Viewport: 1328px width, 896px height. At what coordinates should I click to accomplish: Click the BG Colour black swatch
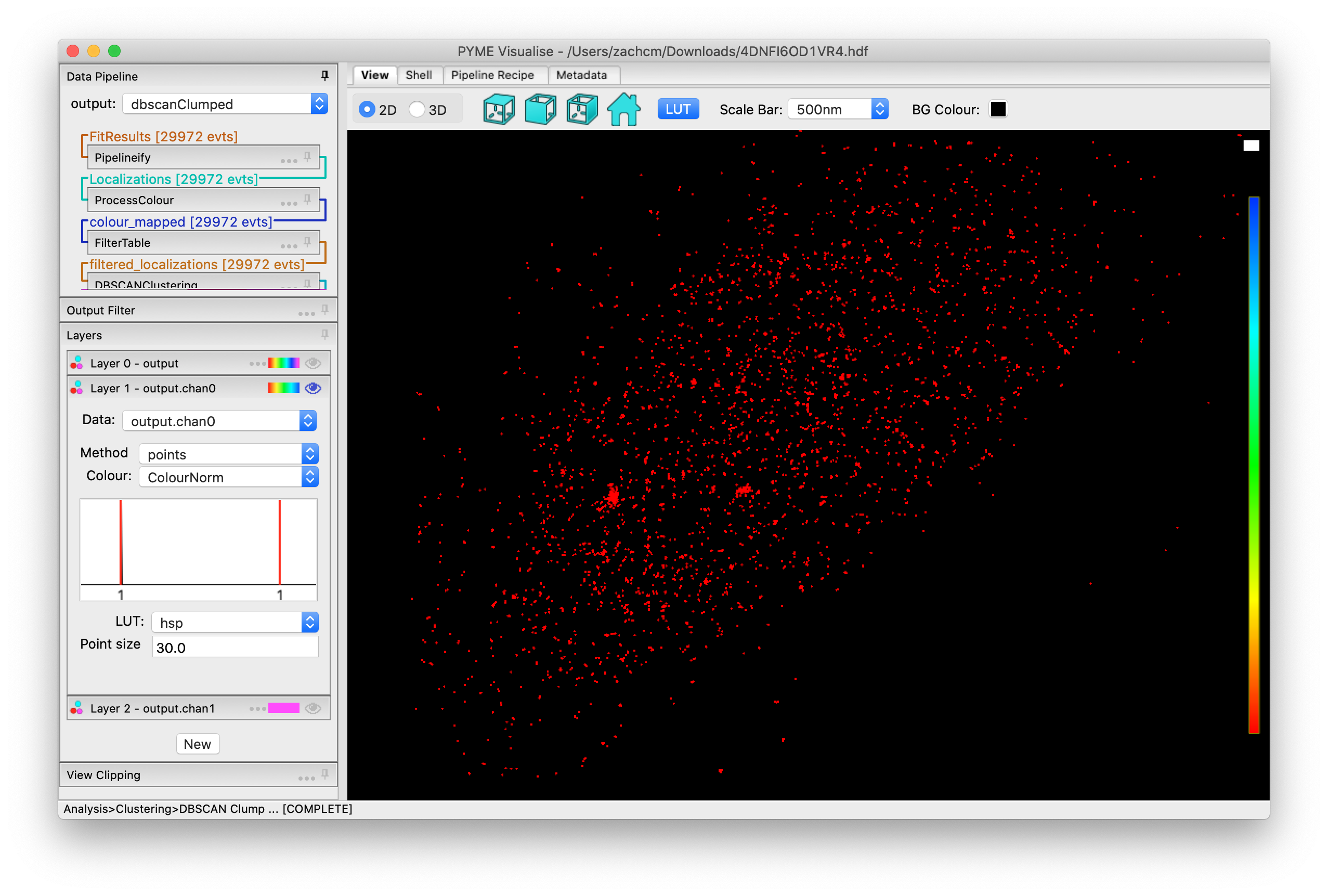click(998, 109)
